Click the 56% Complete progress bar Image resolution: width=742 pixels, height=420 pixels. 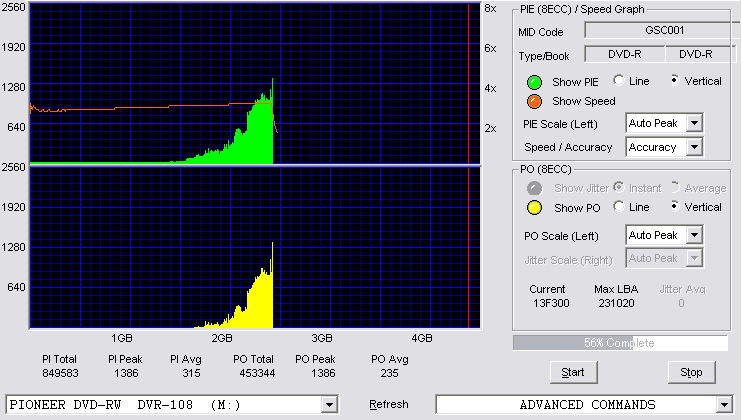tap(620, 343)
